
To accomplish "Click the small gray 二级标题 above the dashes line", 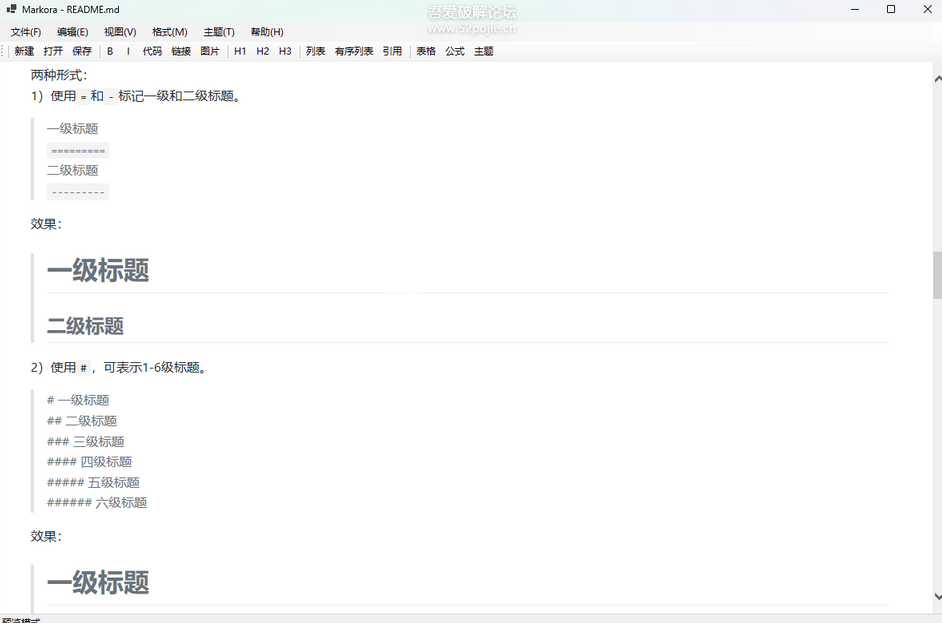I will point(73,170).
